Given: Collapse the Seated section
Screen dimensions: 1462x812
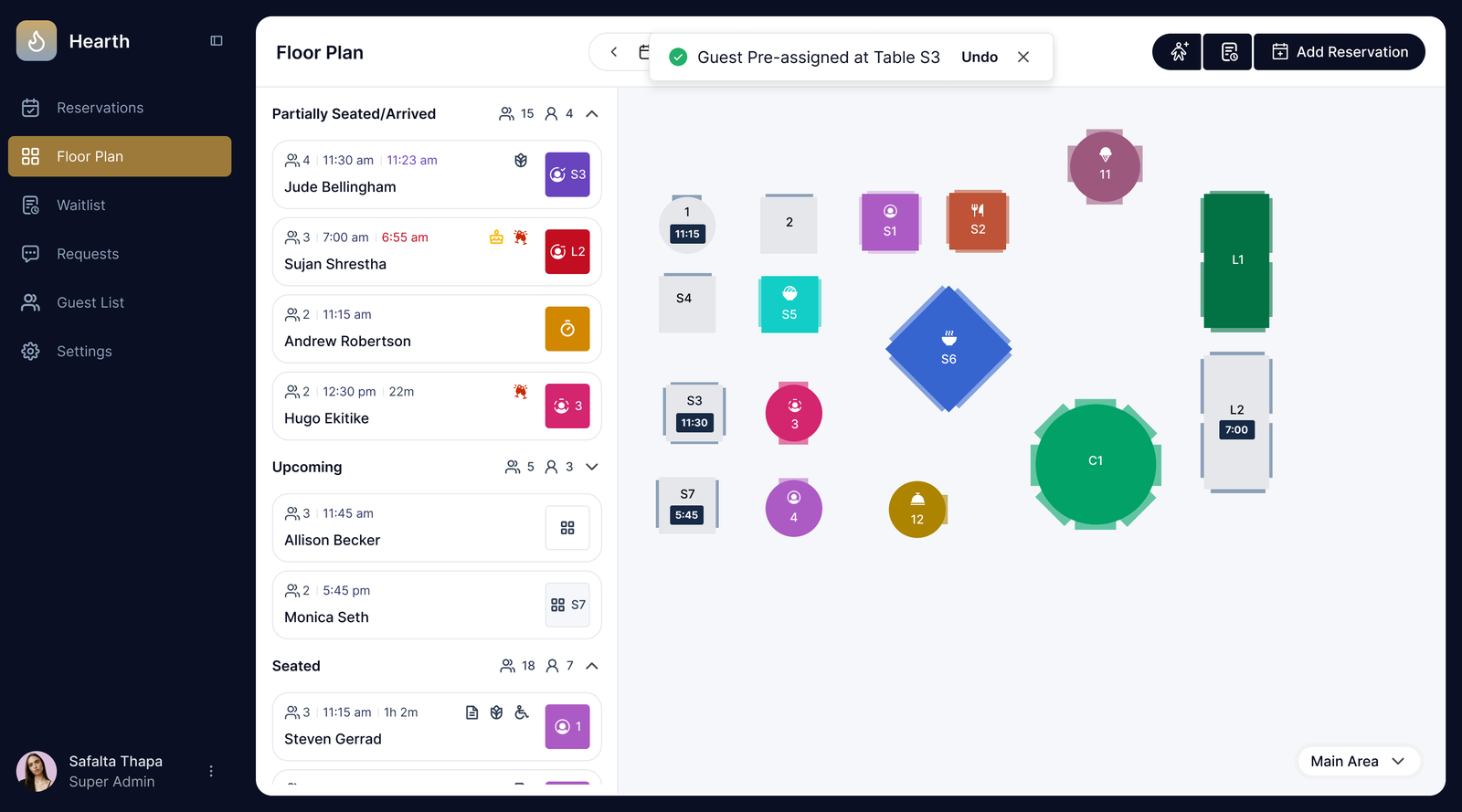Looking at the screenshot, I should tap(592, 666).
